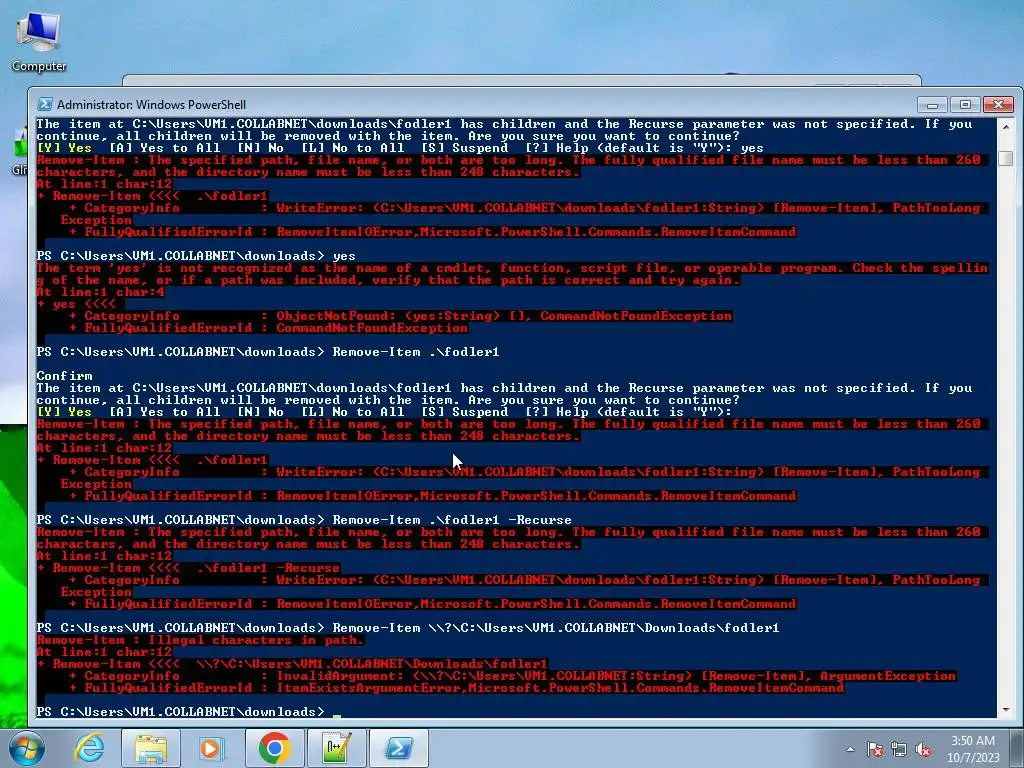Click the 'Administrator: Windows PowerShell' title text

(152, 104)
